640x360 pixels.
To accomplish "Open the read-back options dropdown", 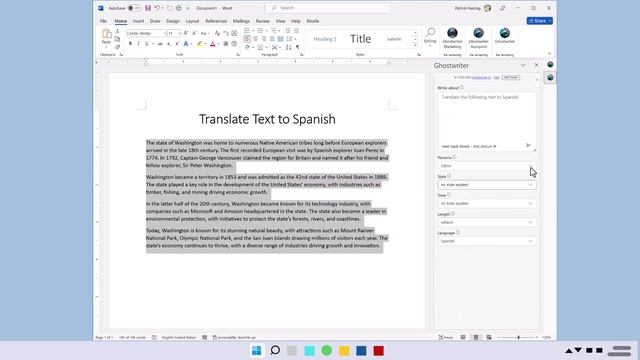I will click(469, 146).
